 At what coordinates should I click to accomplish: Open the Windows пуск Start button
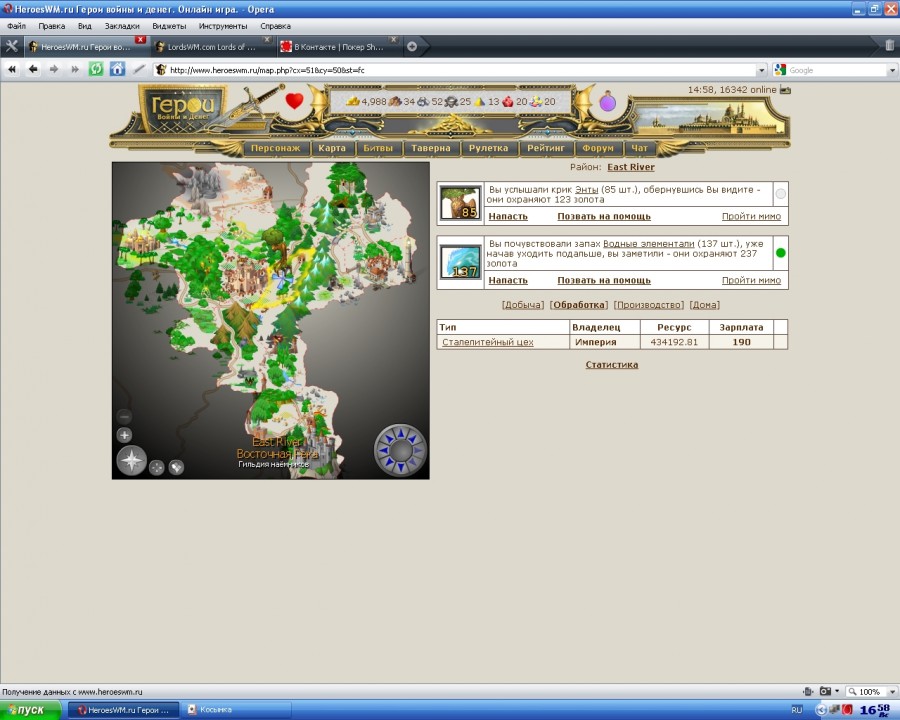[x=30, y=710]
